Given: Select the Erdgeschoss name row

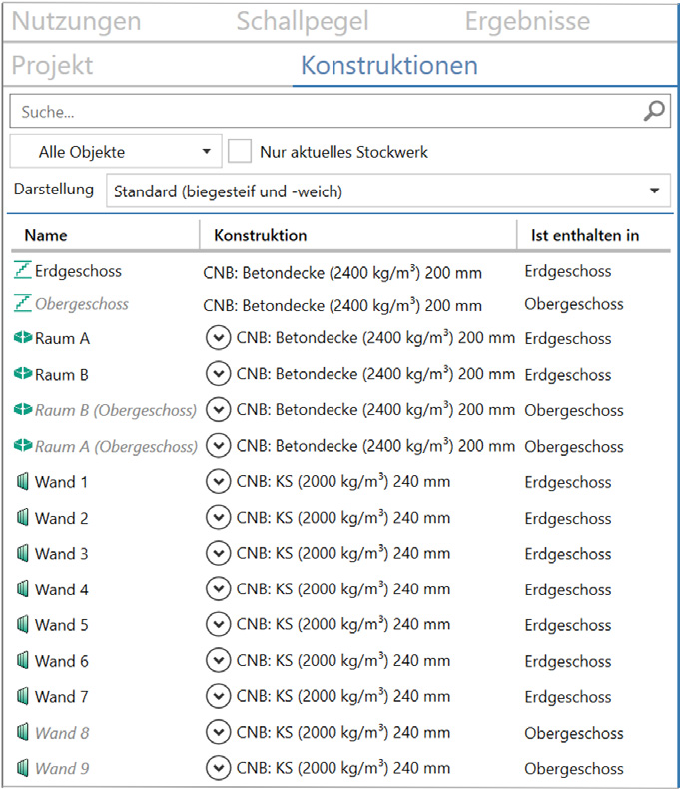Looking at the screenshot, I should (x=78, y=271).
